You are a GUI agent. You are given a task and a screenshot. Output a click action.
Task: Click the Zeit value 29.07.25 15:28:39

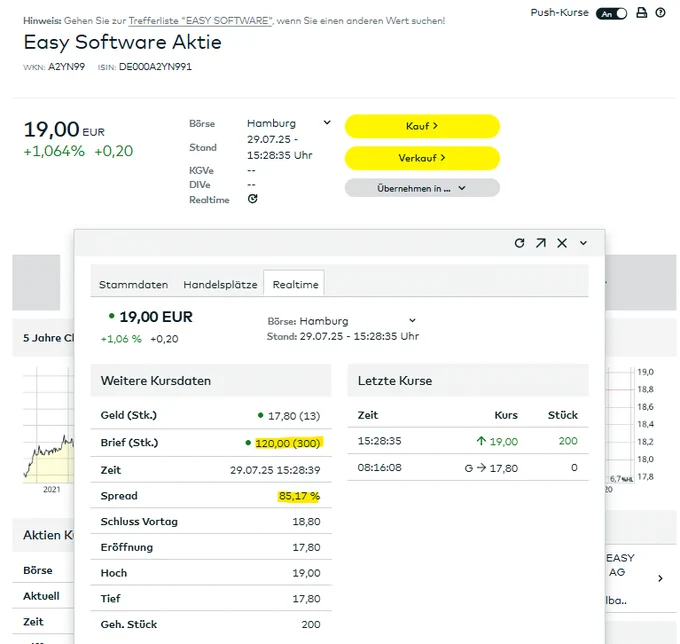[275, 470]
